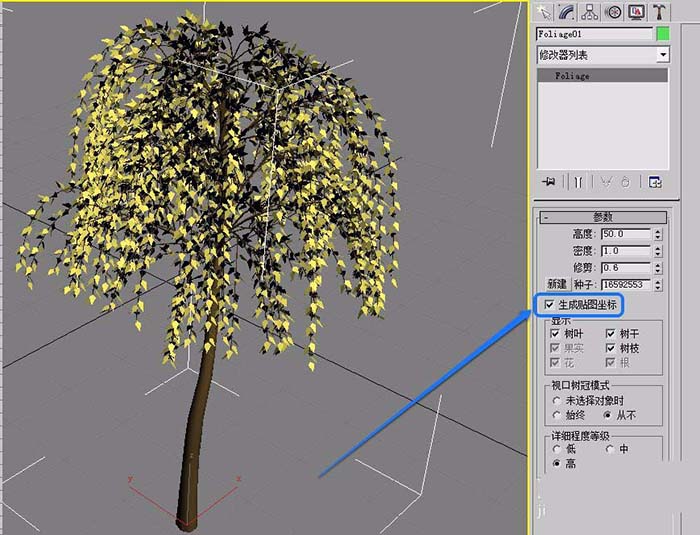Select the 始终 canopy mode radio
This screenshot has height=535, width=700.
tap(556, 415)
